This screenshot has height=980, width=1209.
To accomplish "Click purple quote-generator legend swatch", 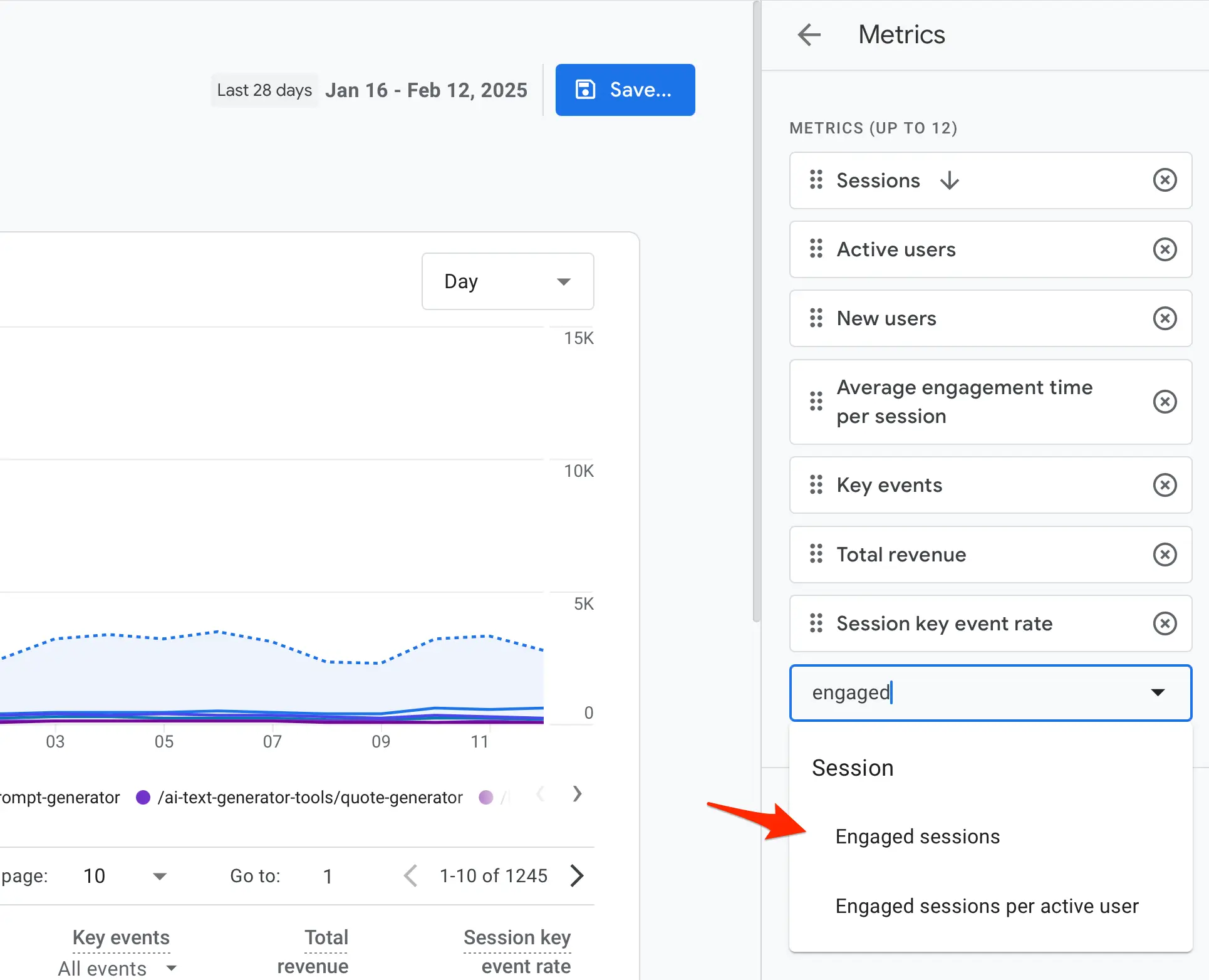I will tap(143, 797).
